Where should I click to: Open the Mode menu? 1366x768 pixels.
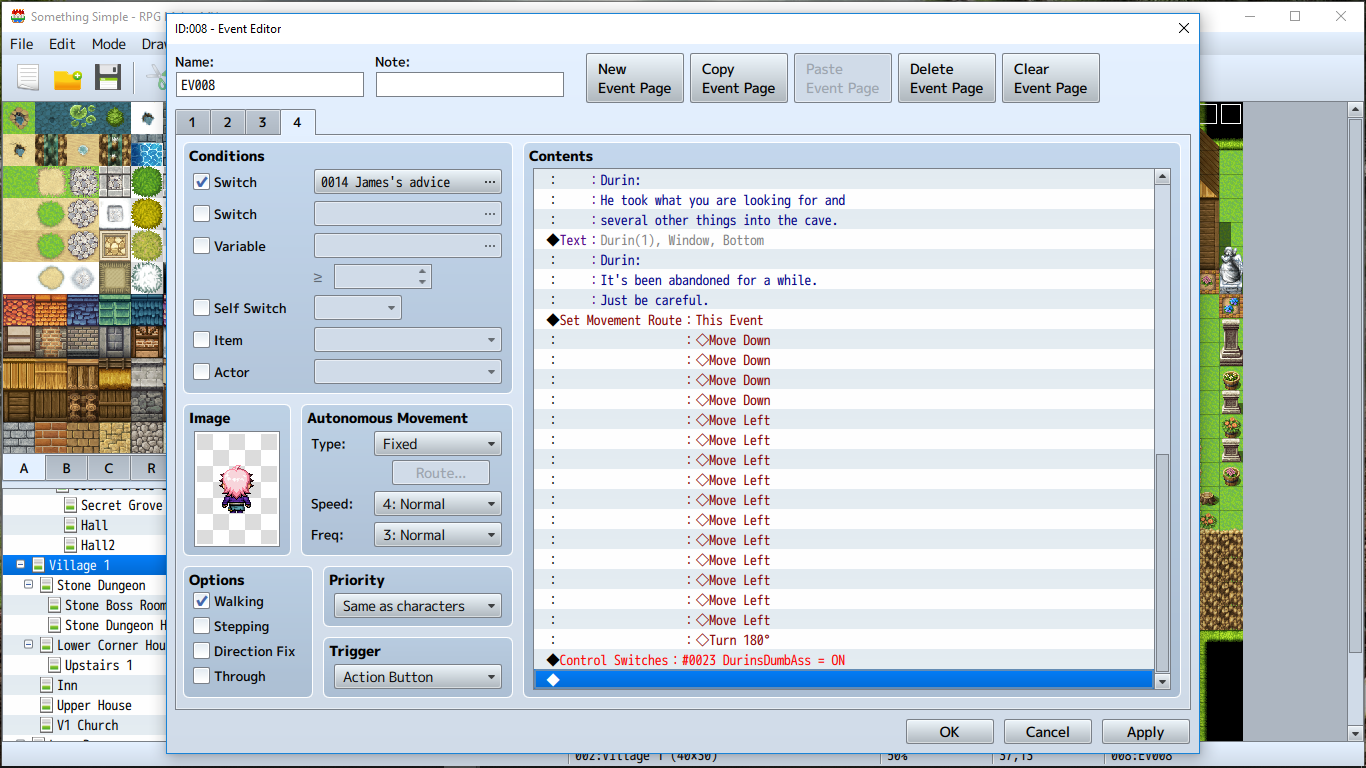(109, 44)
